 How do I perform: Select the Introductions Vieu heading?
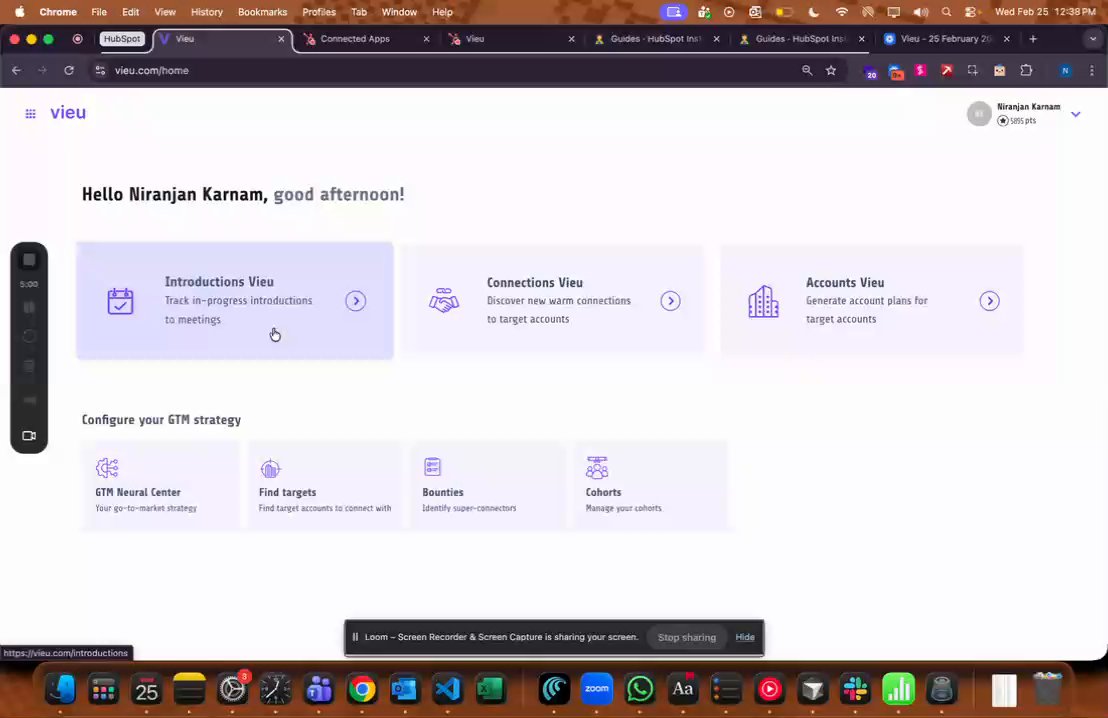click(219, 281)
